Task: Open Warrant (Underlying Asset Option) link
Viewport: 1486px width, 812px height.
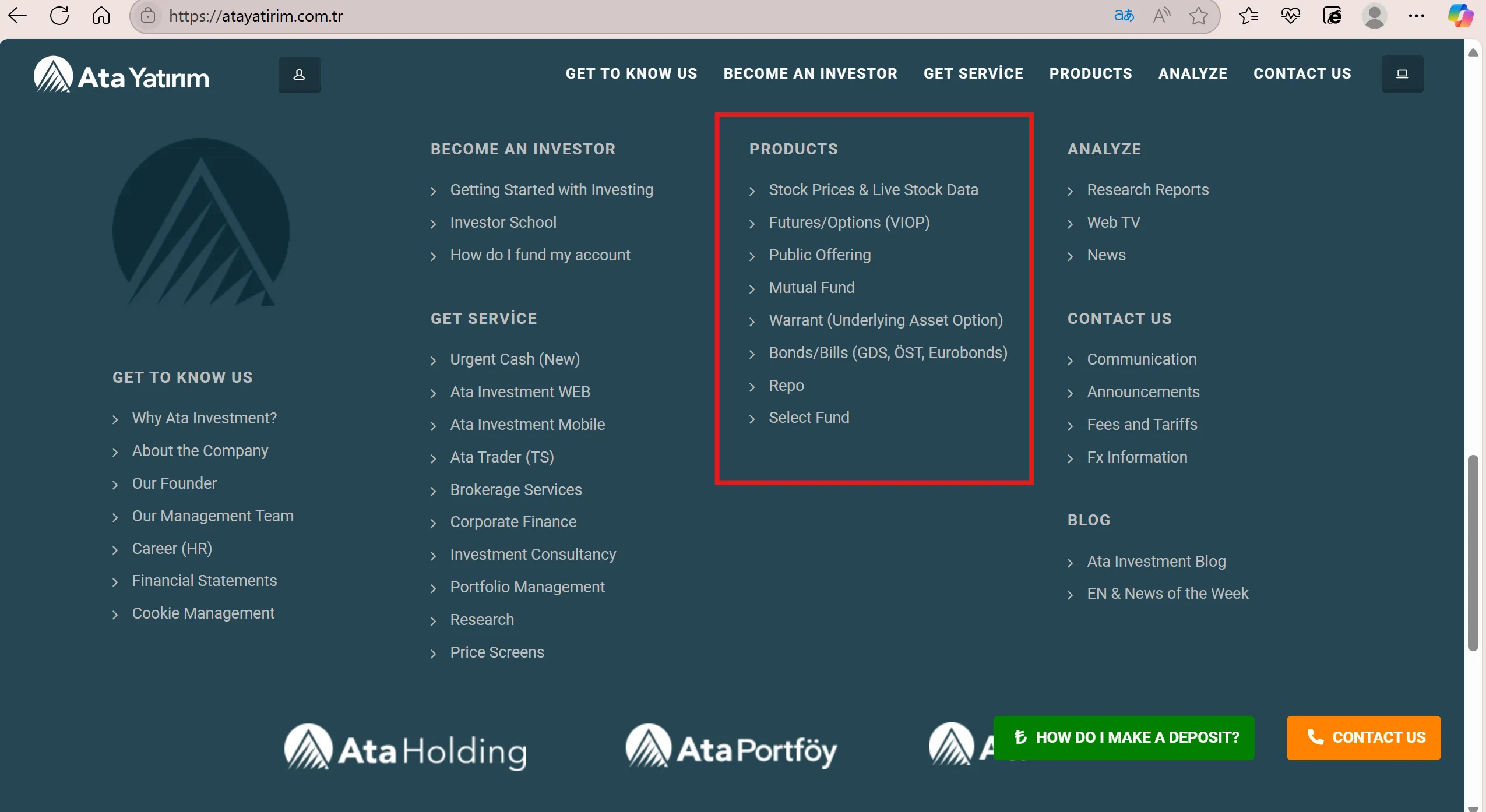Action: (x=885, y=320)
